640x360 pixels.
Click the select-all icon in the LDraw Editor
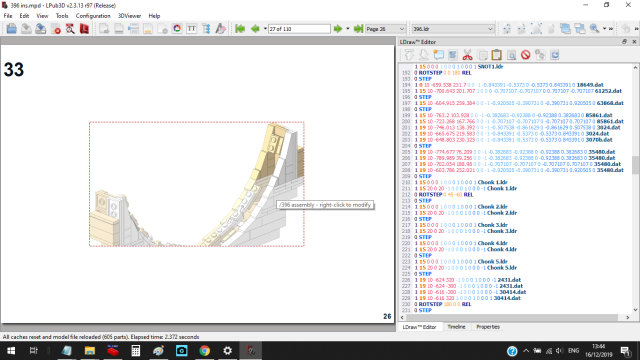click(453, 55)
